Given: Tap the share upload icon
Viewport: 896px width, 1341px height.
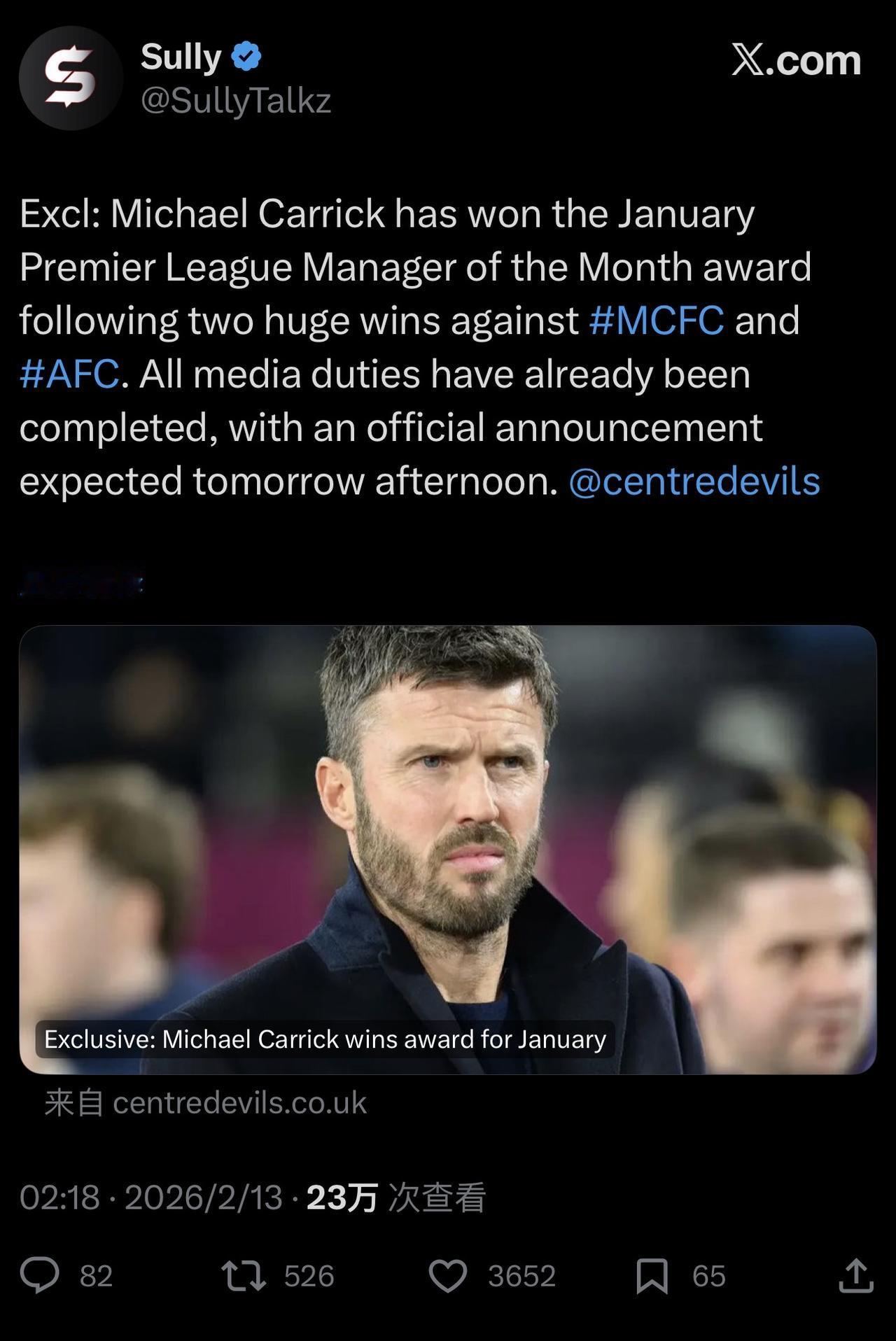Looking at the screenshot, I should pyautogui.click(x=855, y=1275).
